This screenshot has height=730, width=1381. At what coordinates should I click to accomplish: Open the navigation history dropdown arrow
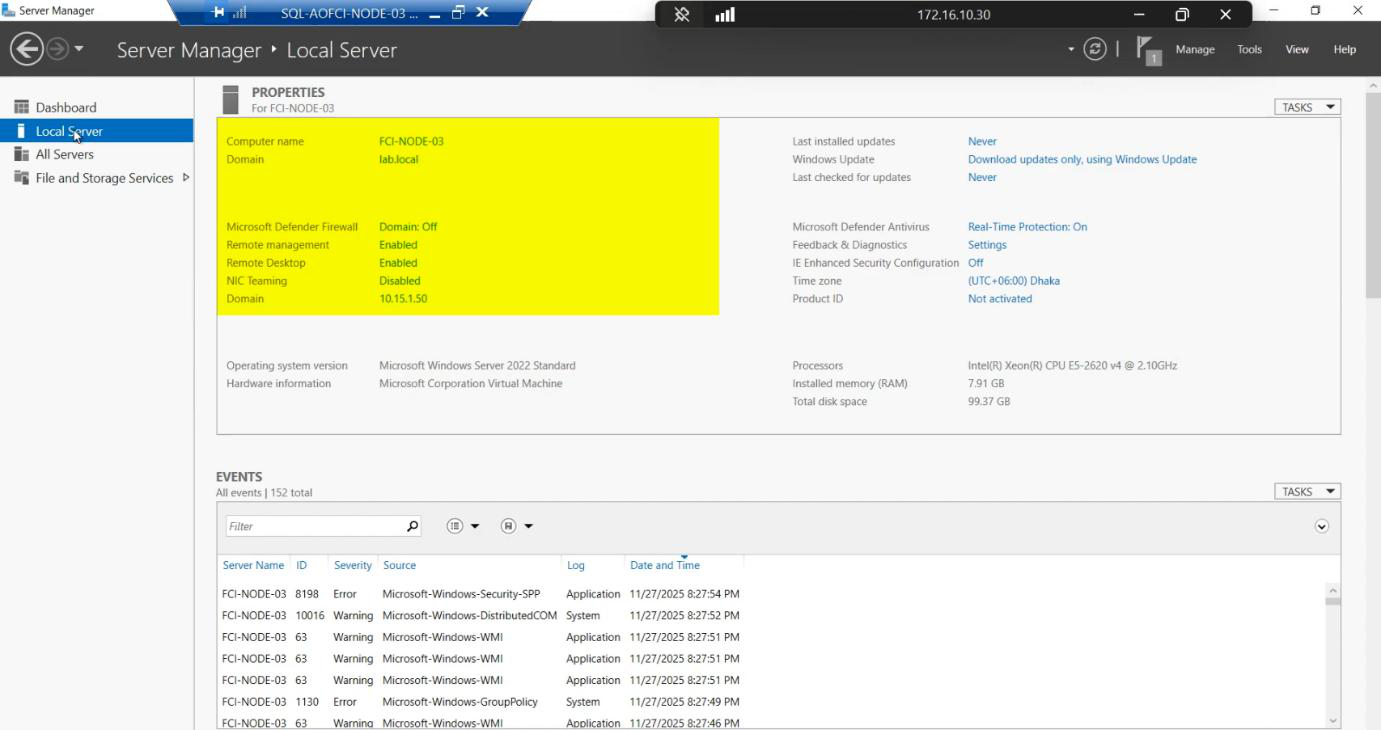pyautogui.click(x=79, y=49)
